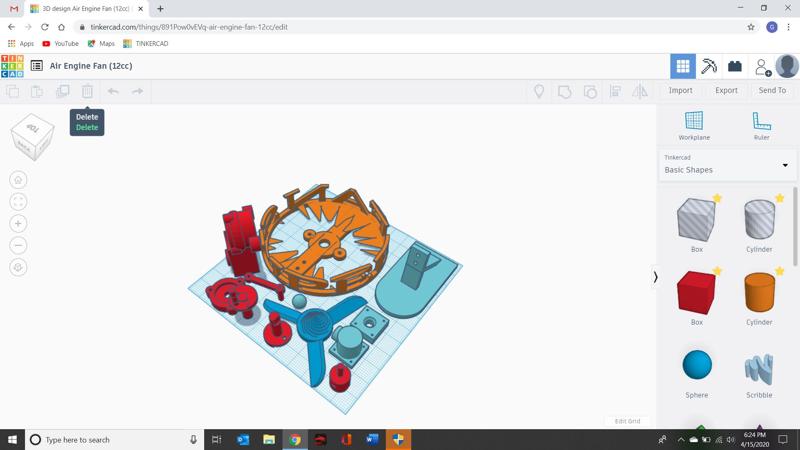This screenshot has height=450, width=800.
Task: Click the Chrome address bar URL
Action: click(189, 27)
